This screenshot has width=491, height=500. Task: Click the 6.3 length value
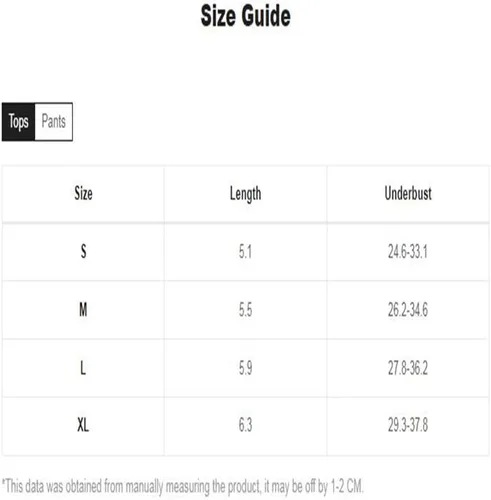coord(245,425)
